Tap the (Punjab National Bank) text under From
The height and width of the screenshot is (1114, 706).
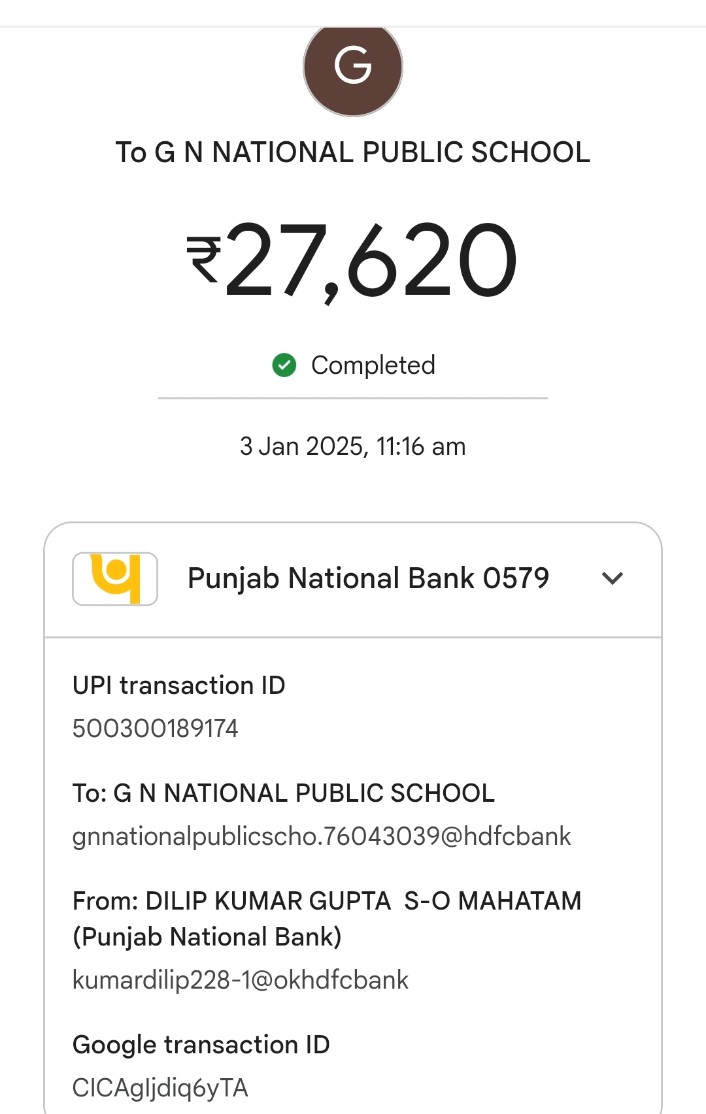(207, 937)
